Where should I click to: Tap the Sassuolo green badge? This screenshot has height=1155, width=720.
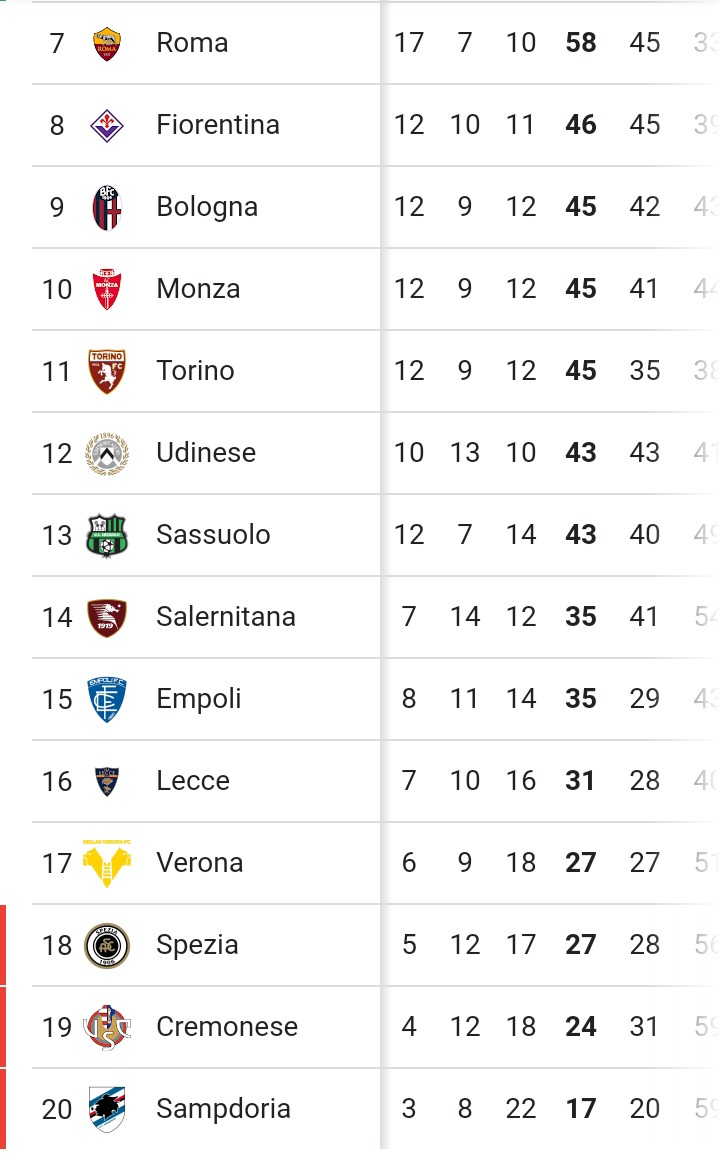tap(107, 535)
